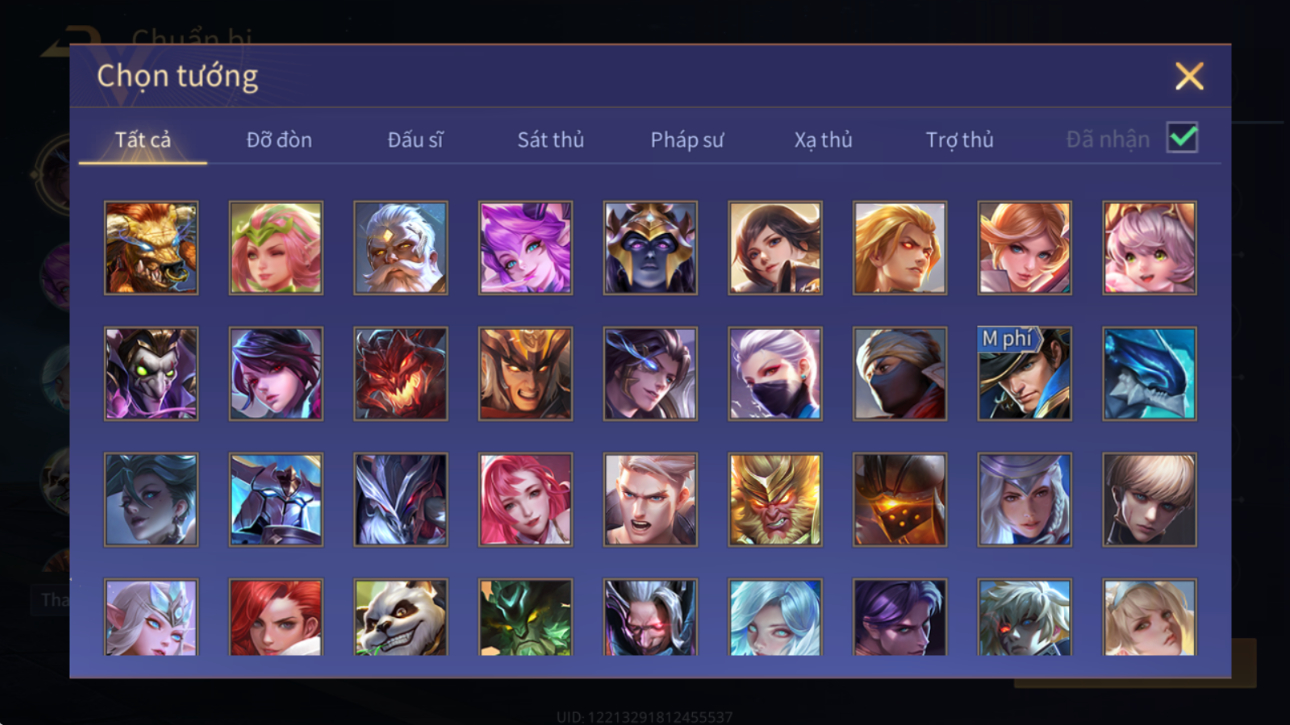Uncheck the Đã nhận checkbox
1290x725 pixels.
click(x=1182, y=138)
